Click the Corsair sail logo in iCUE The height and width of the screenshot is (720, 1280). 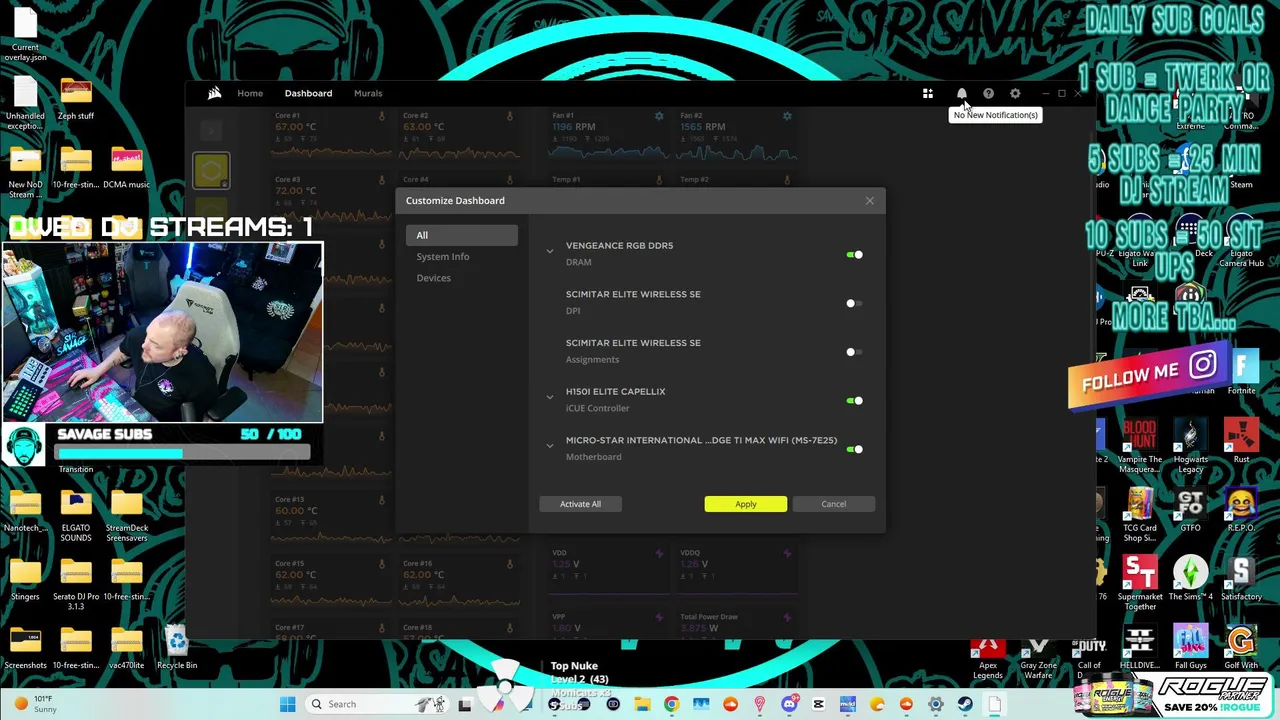coord(214,93)
